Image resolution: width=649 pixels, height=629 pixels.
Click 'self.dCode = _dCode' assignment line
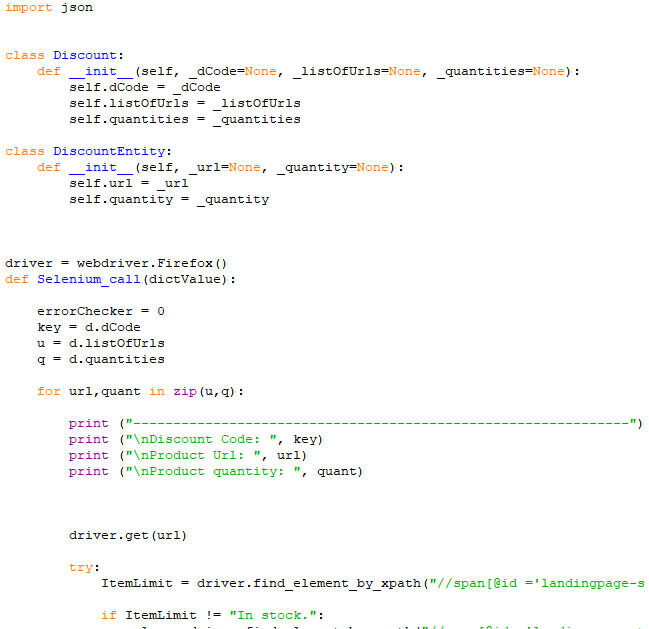coord(144,87)
